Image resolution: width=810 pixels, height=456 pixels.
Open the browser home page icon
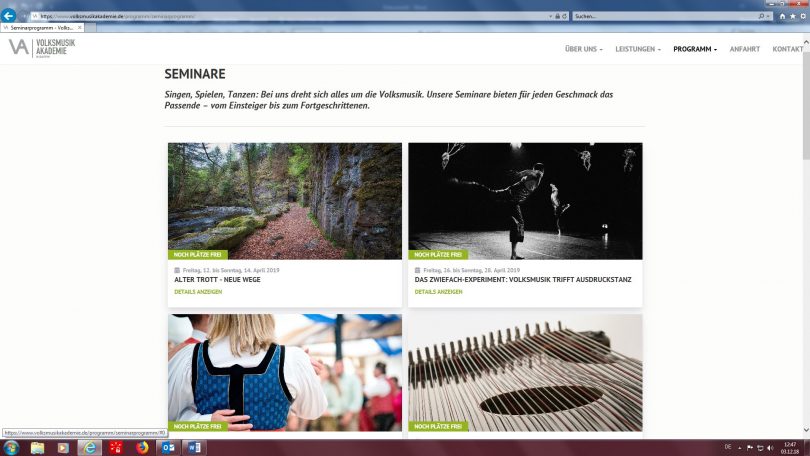tap(782, 16)
